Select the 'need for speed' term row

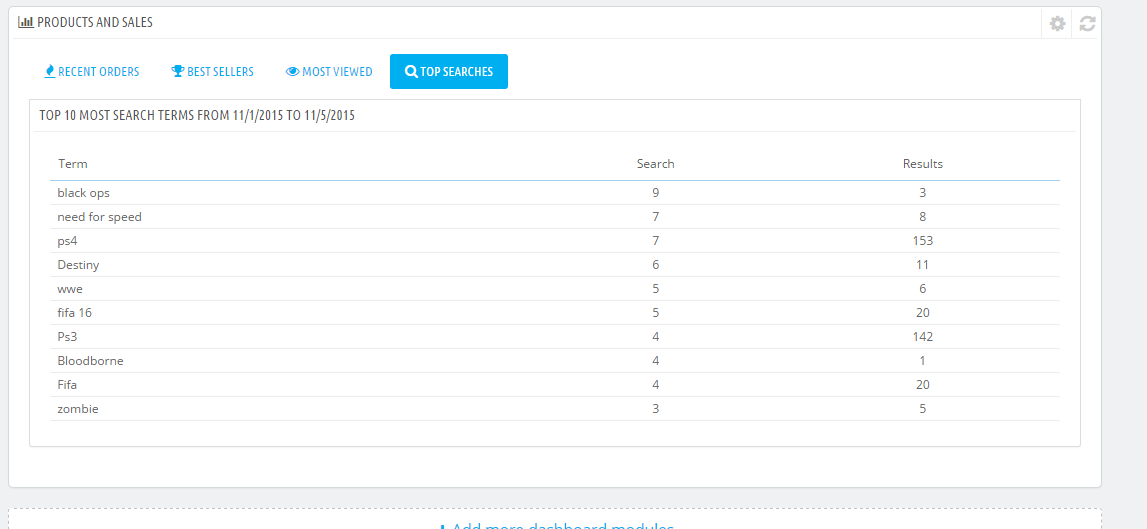554,217
